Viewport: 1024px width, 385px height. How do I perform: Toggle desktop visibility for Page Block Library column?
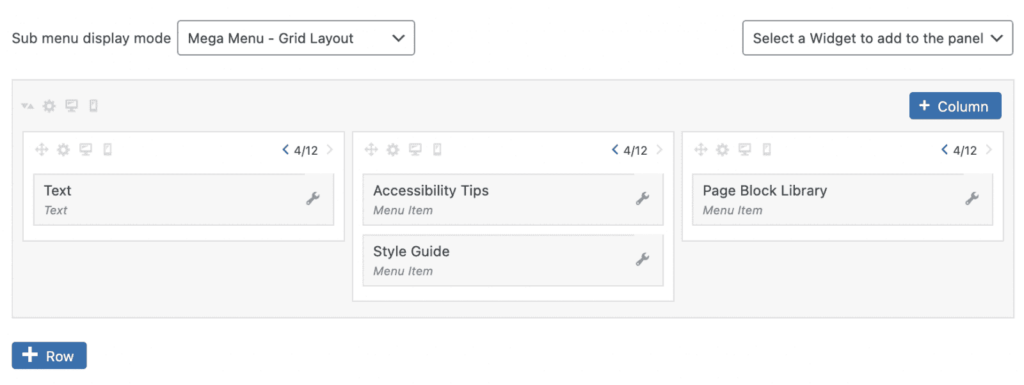pos(744,150)
